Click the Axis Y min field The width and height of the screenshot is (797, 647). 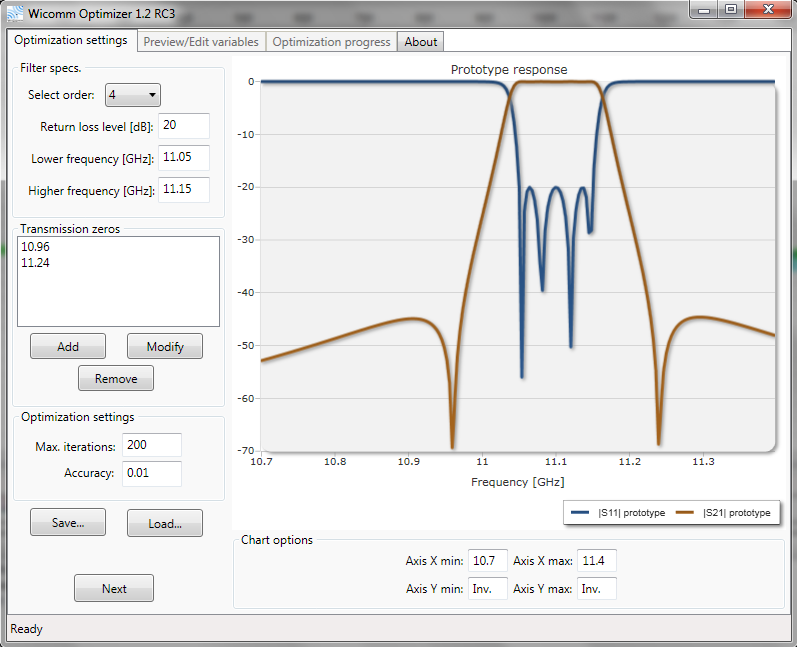point(487,589)
